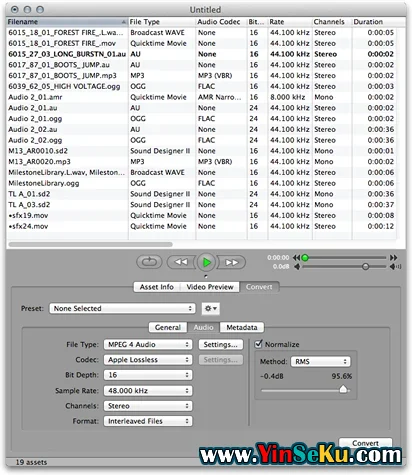Toggle the loop playback button

(149, 262)
